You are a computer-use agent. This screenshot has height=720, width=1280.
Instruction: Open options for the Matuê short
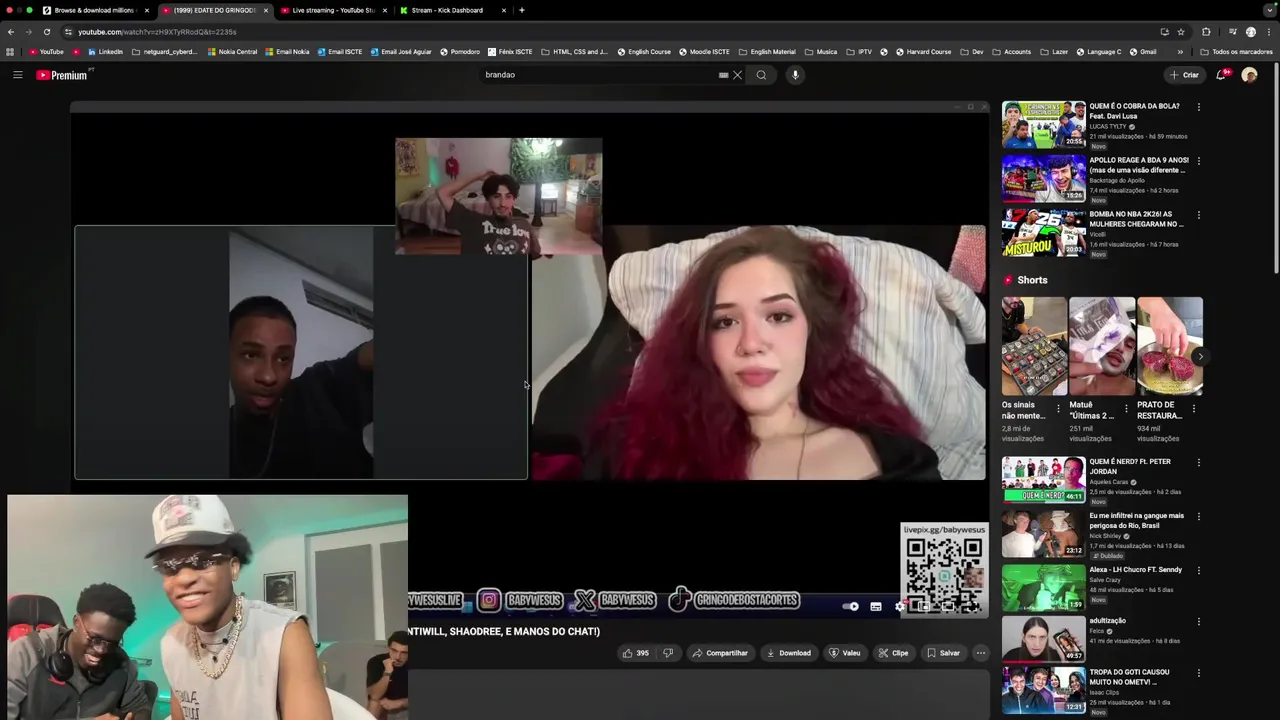tap(1126, 409)
